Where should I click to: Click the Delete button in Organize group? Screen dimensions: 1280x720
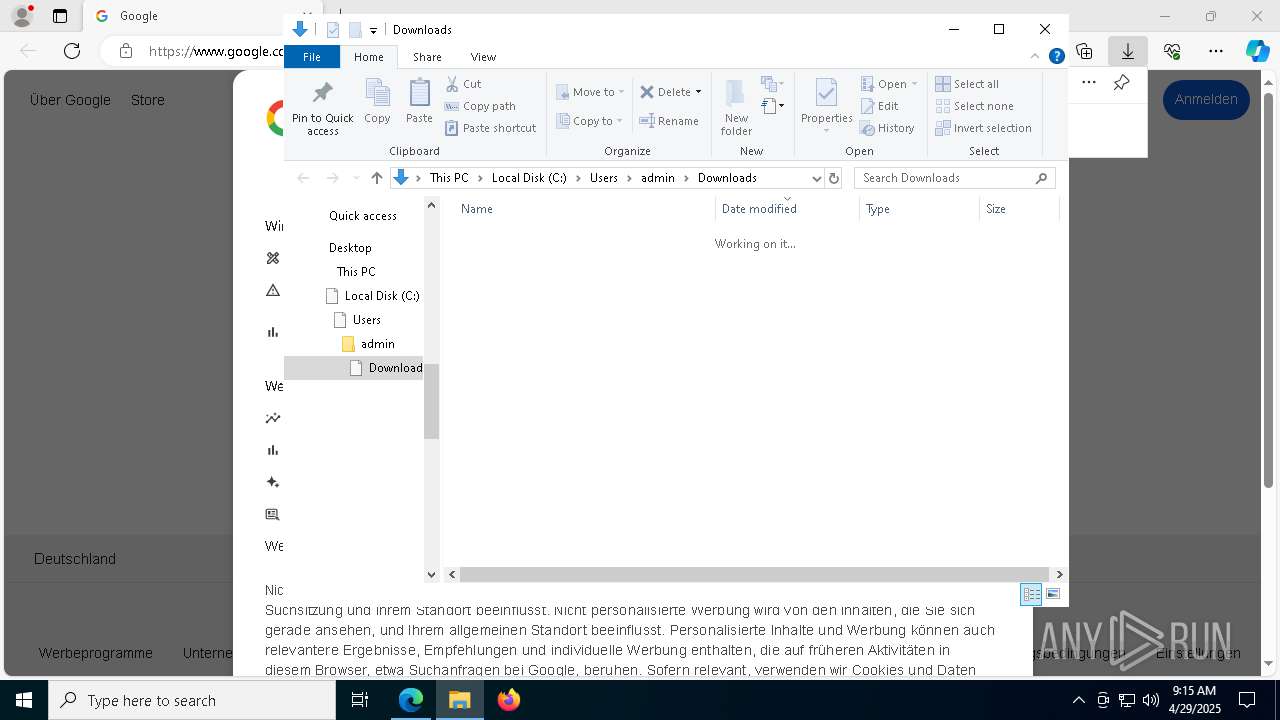point(670,92)
